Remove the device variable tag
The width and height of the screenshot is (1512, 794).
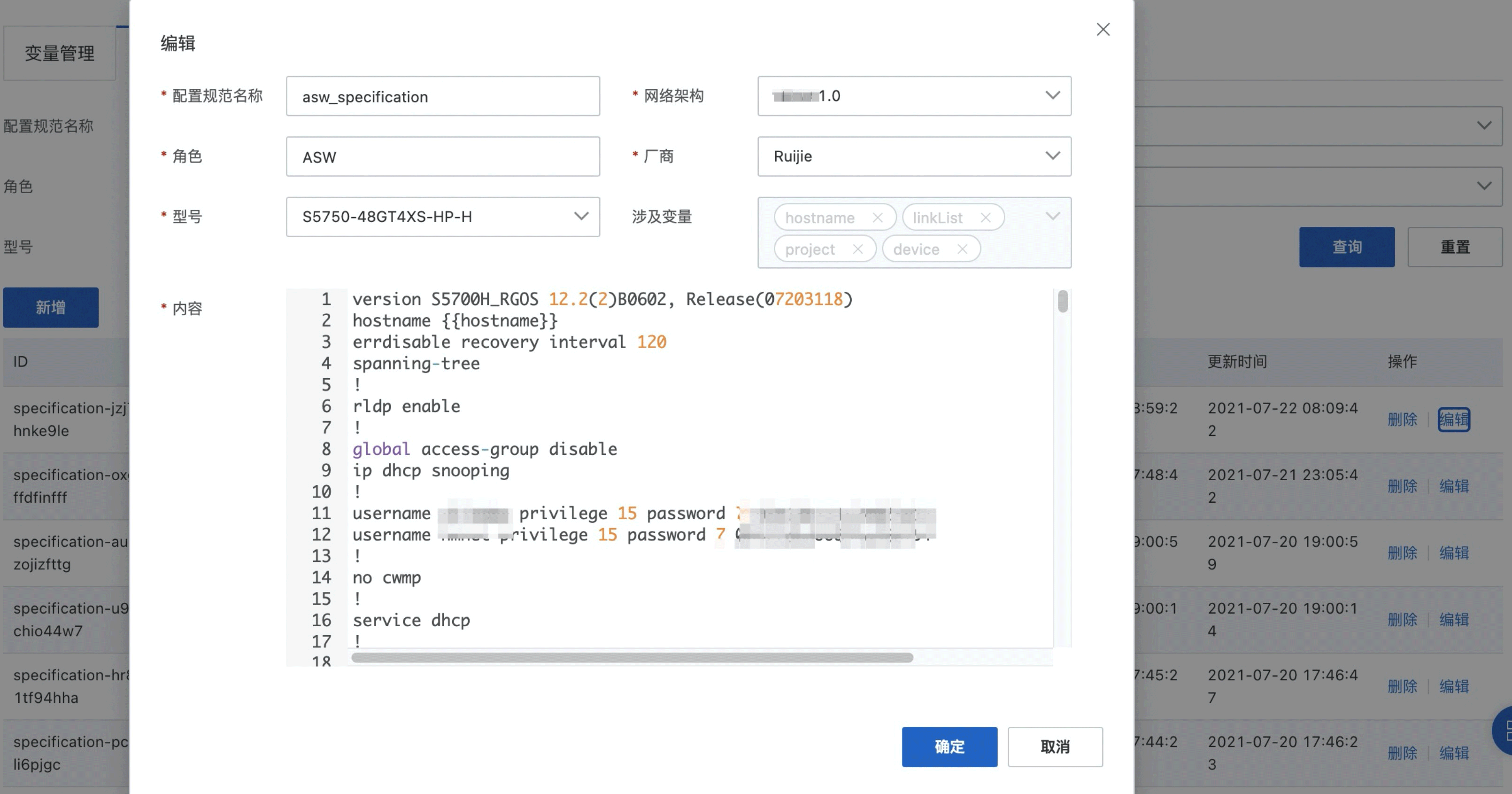click(x=962, y=249)
